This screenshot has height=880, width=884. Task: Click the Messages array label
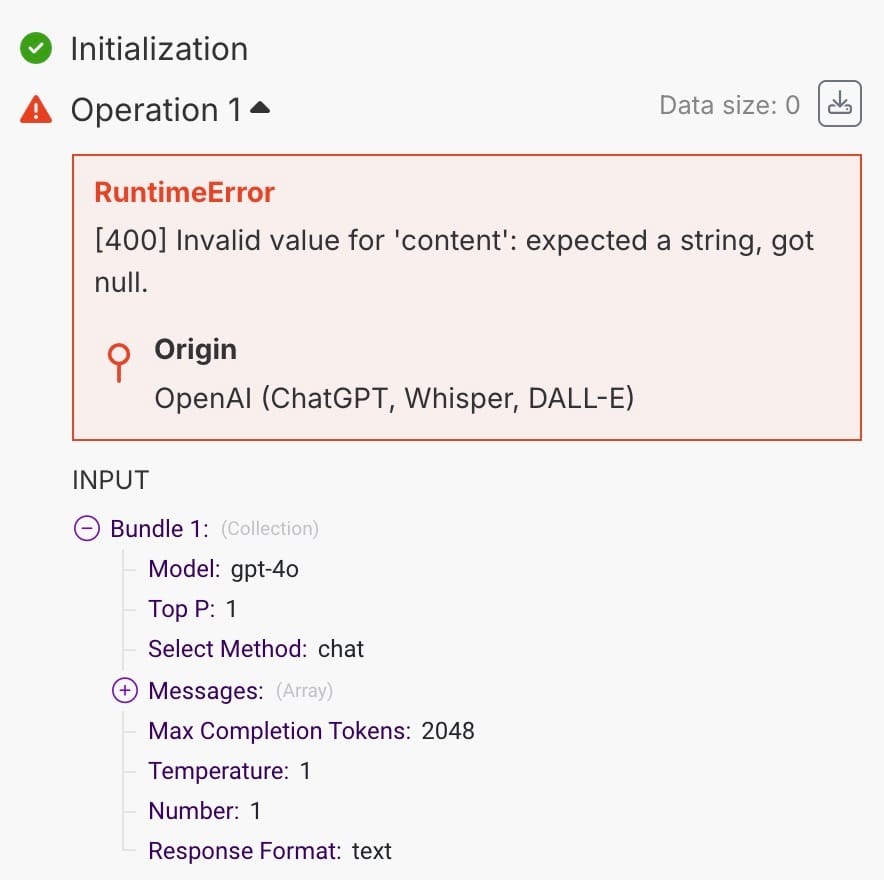coord(206,691)
